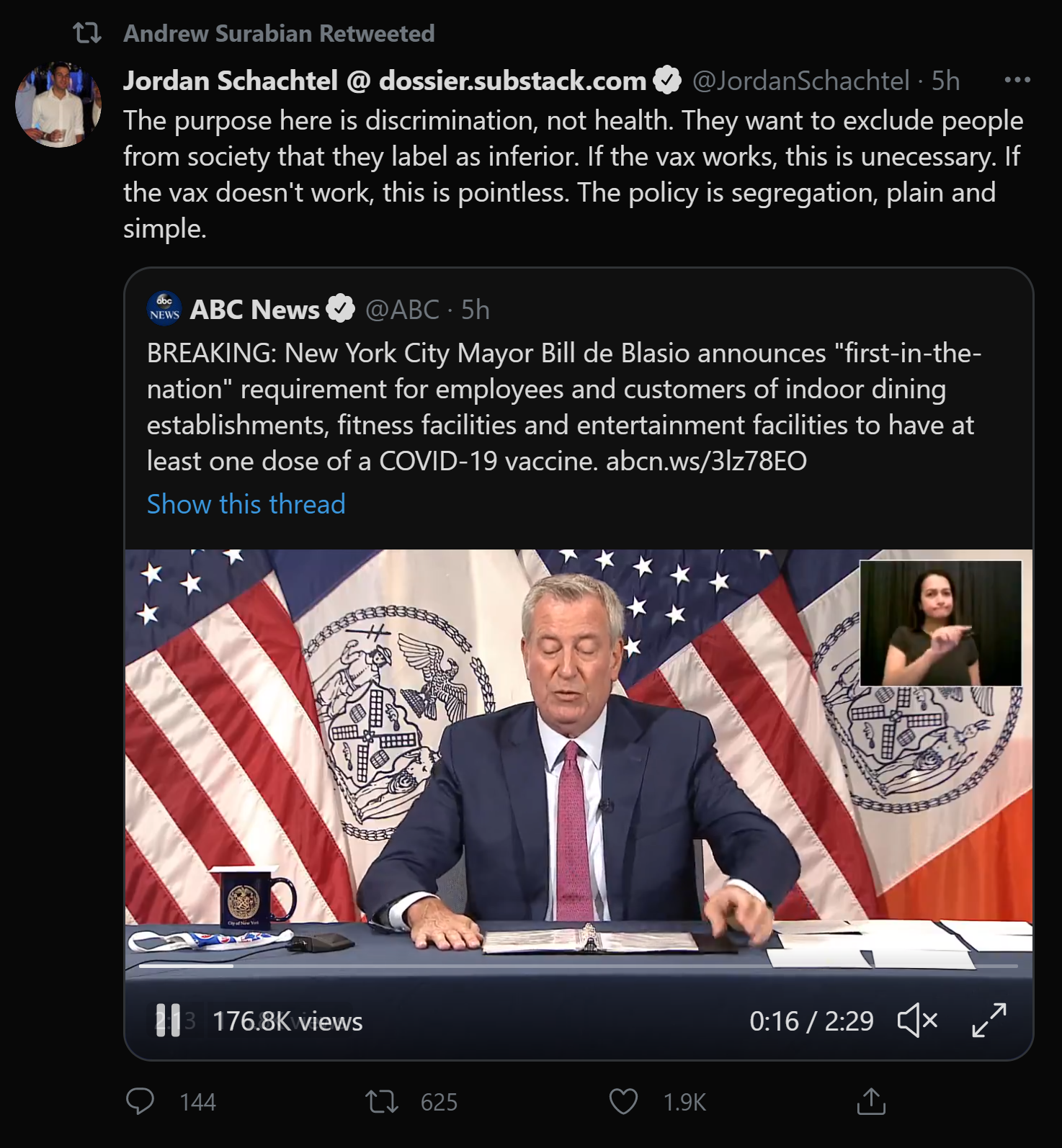Open the Show this thread link
The width and height of the screenshot is (1062, 1148).
246,504
